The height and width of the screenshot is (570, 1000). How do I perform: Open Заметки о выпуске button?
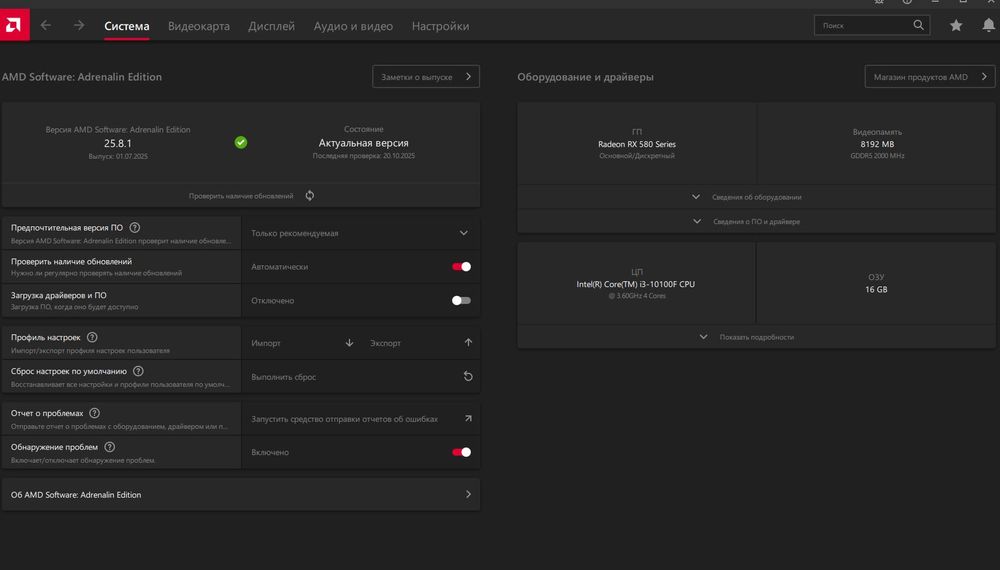tap(426, 77)
